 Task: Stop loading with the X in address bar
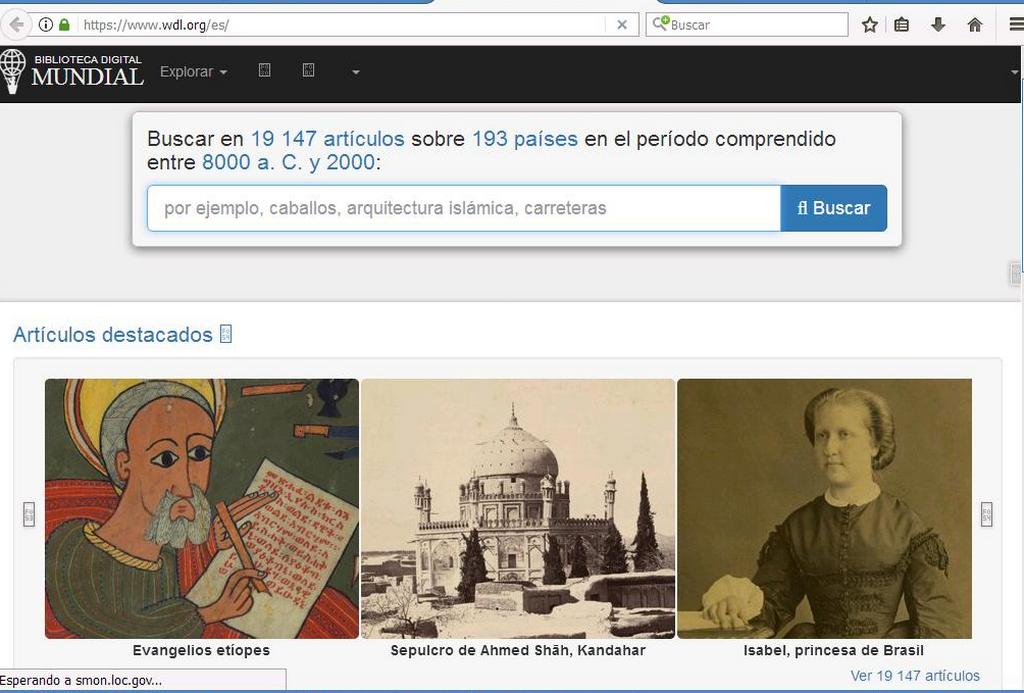coord(622,25)
